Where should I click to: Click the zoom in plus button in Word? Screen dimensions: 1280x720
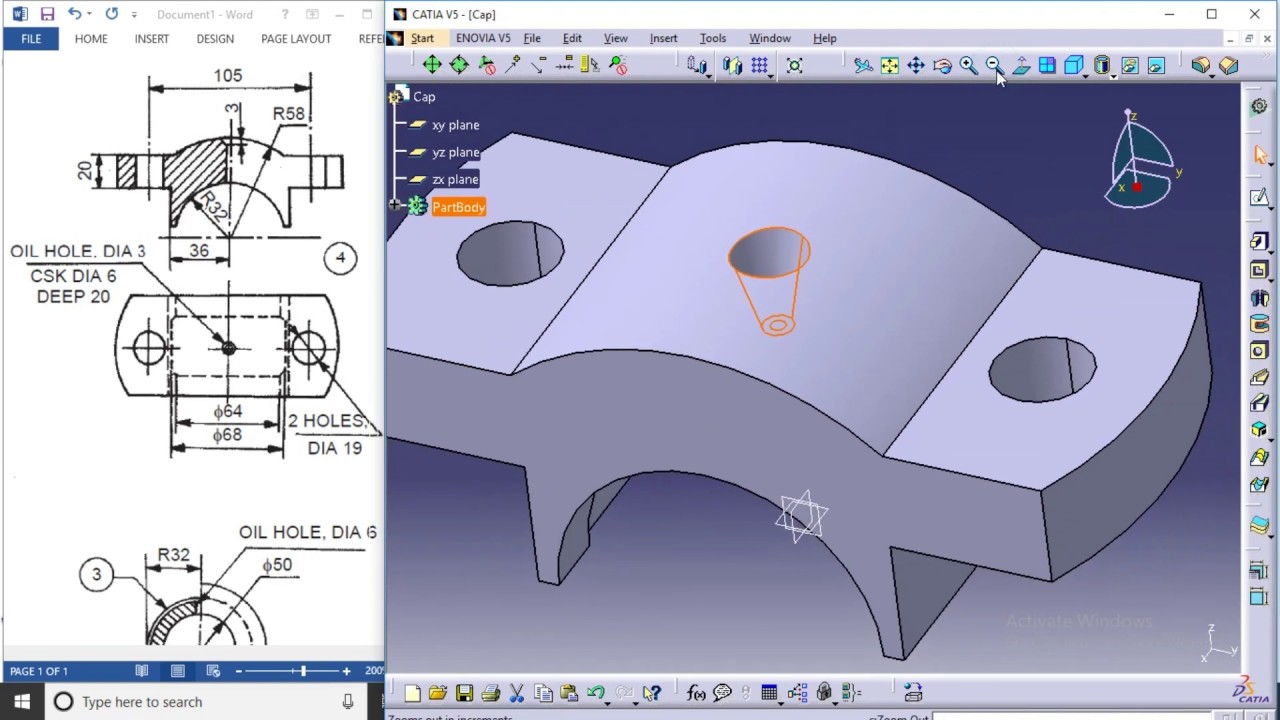click(346, 671)
